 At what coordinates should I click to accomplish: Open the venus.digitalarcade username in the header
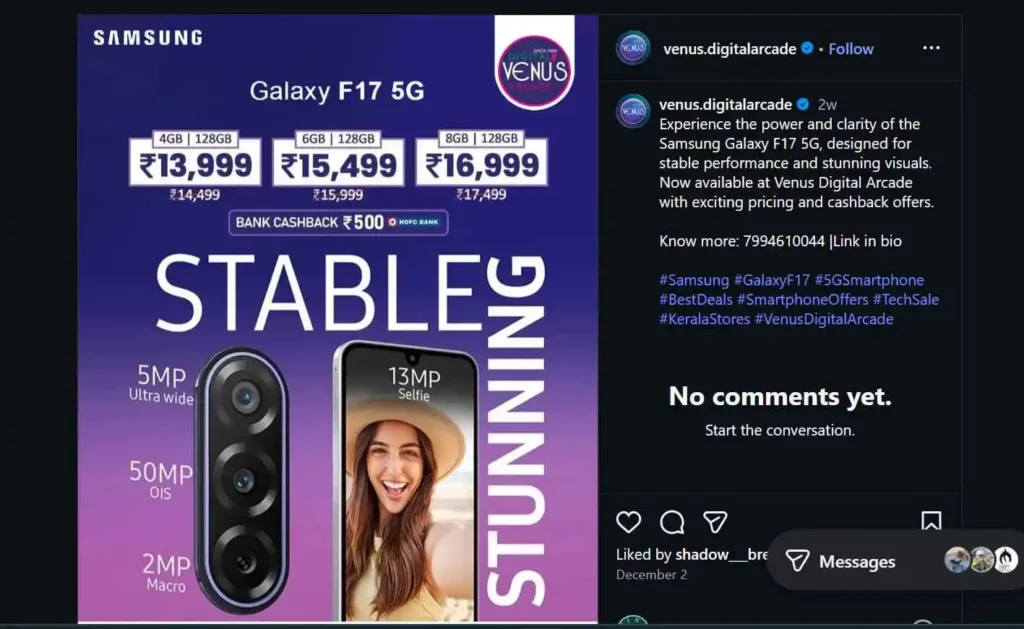click(x=729, y=49)
